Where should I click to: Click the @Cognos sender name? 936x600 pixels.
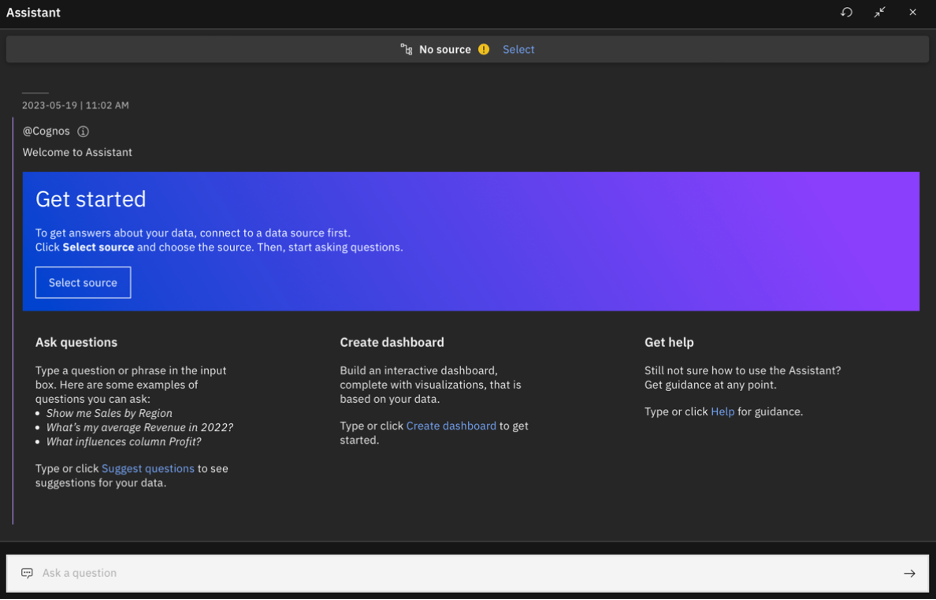pyautogui.click(x=46, y=131)
